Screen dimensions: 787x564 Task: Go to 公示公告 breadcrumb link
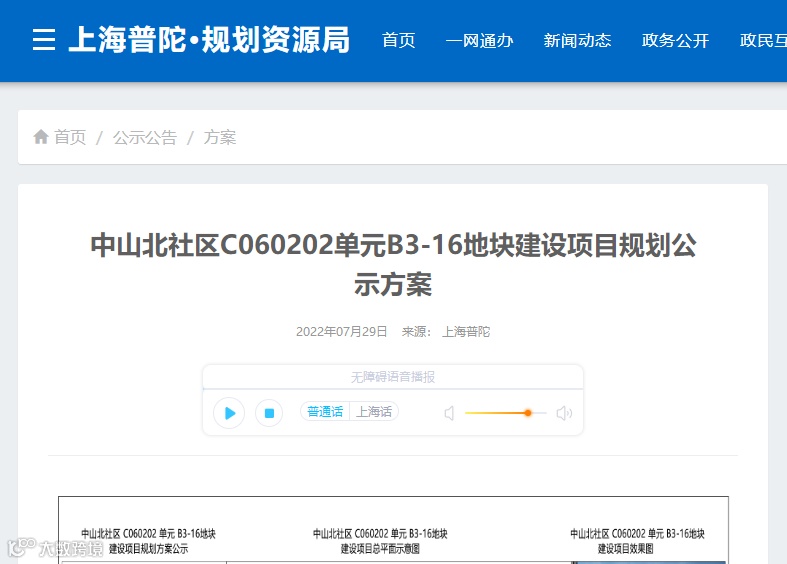[x=145, y=137]
